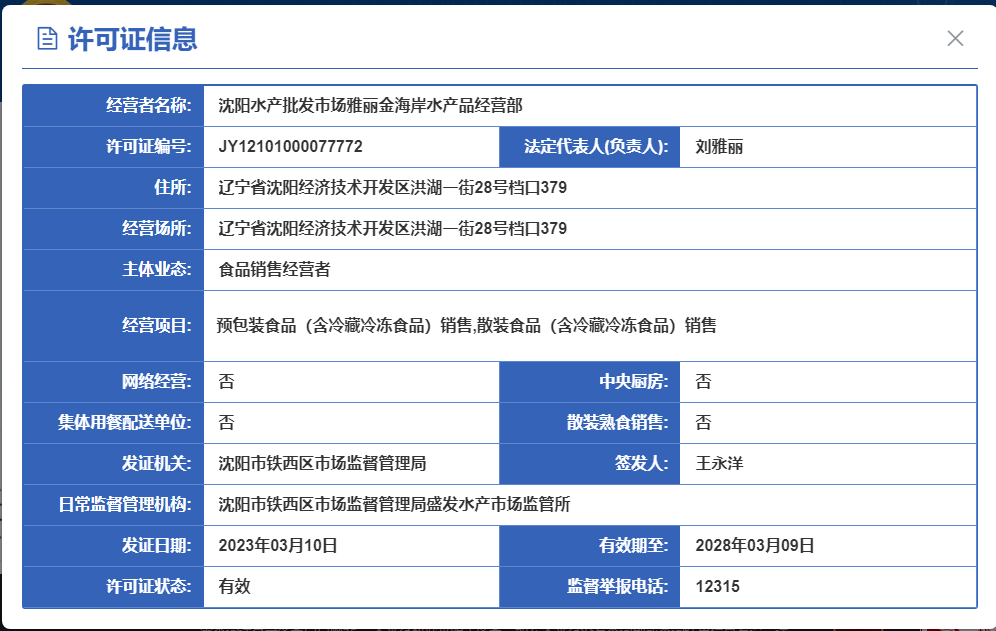Image resolution: width=996 pixels, height=631 pixels.
Task: Close the 许可证信息 dialog
Action: 955,39
